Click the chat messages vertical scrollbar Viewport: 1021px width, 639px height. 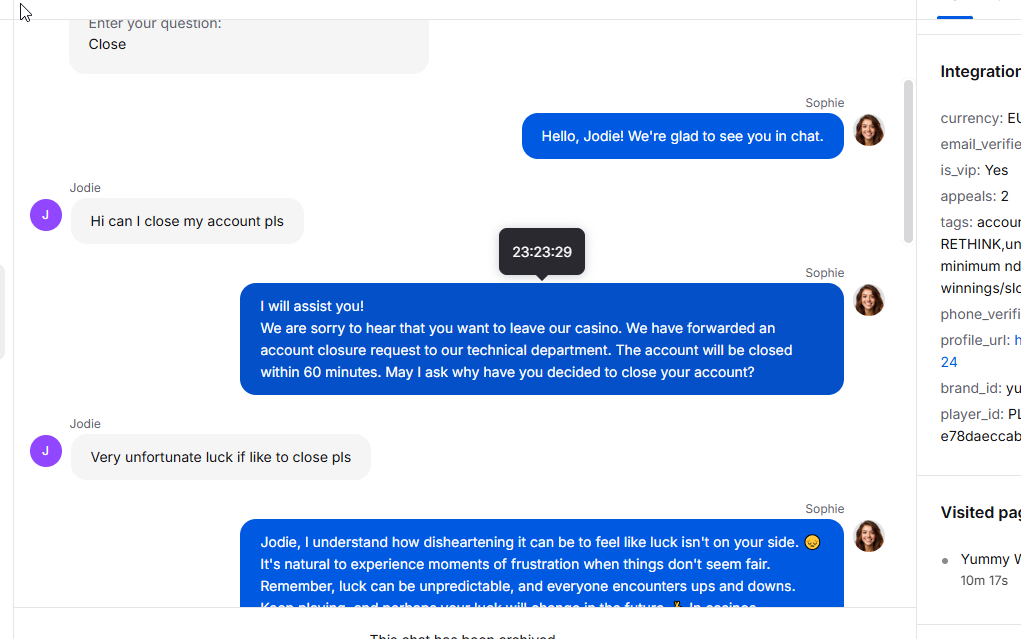point(908,162)
